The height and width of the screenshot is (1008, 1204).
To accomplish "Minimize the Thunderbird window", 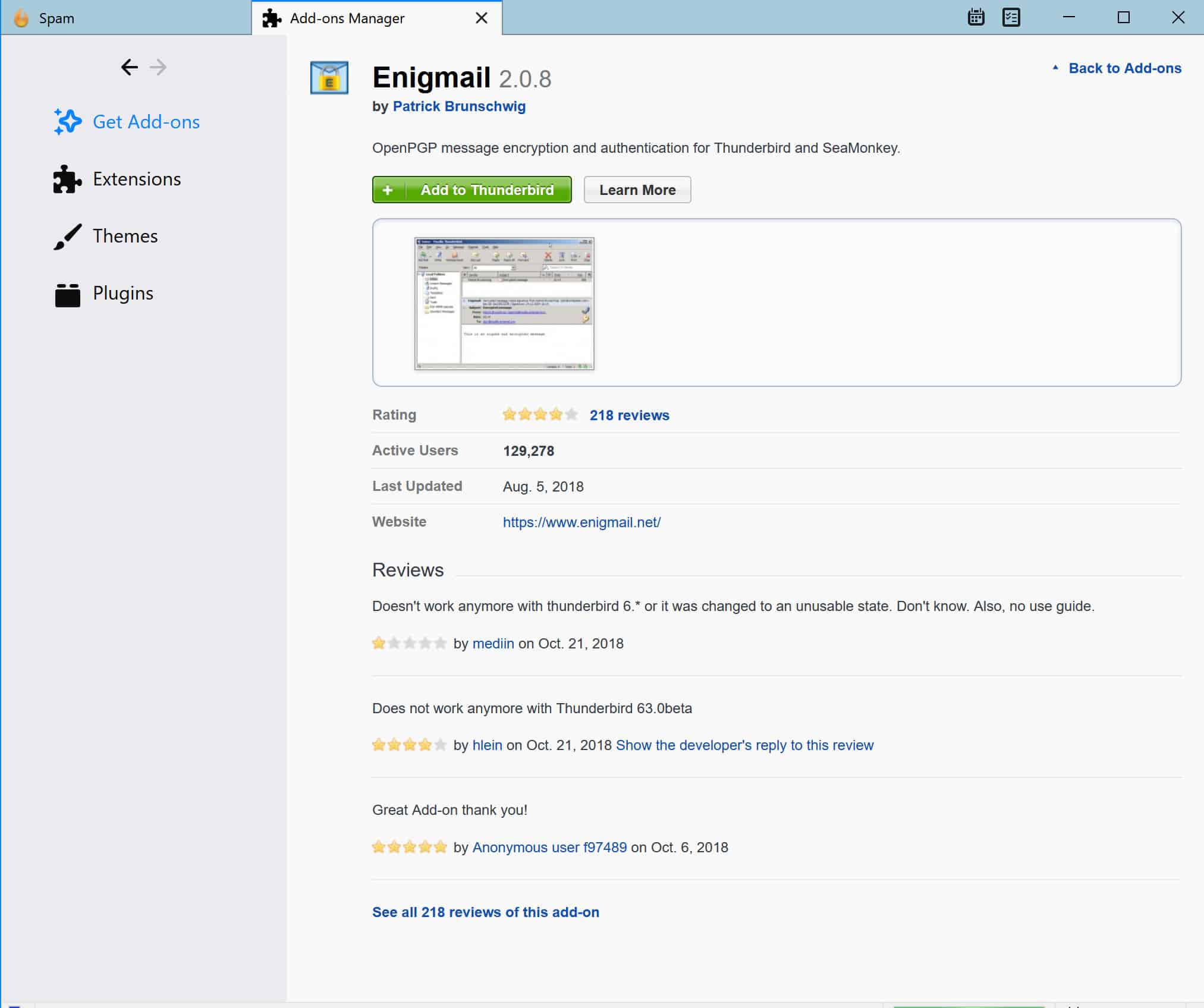I will (x=1069, y=17).
